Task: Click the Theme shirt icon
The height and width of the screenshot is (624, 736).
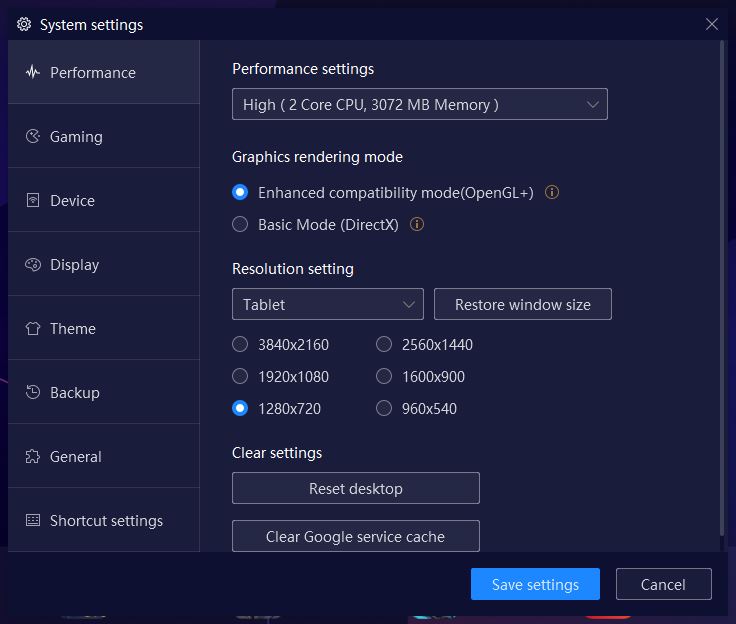Action: tap(33, 329)
